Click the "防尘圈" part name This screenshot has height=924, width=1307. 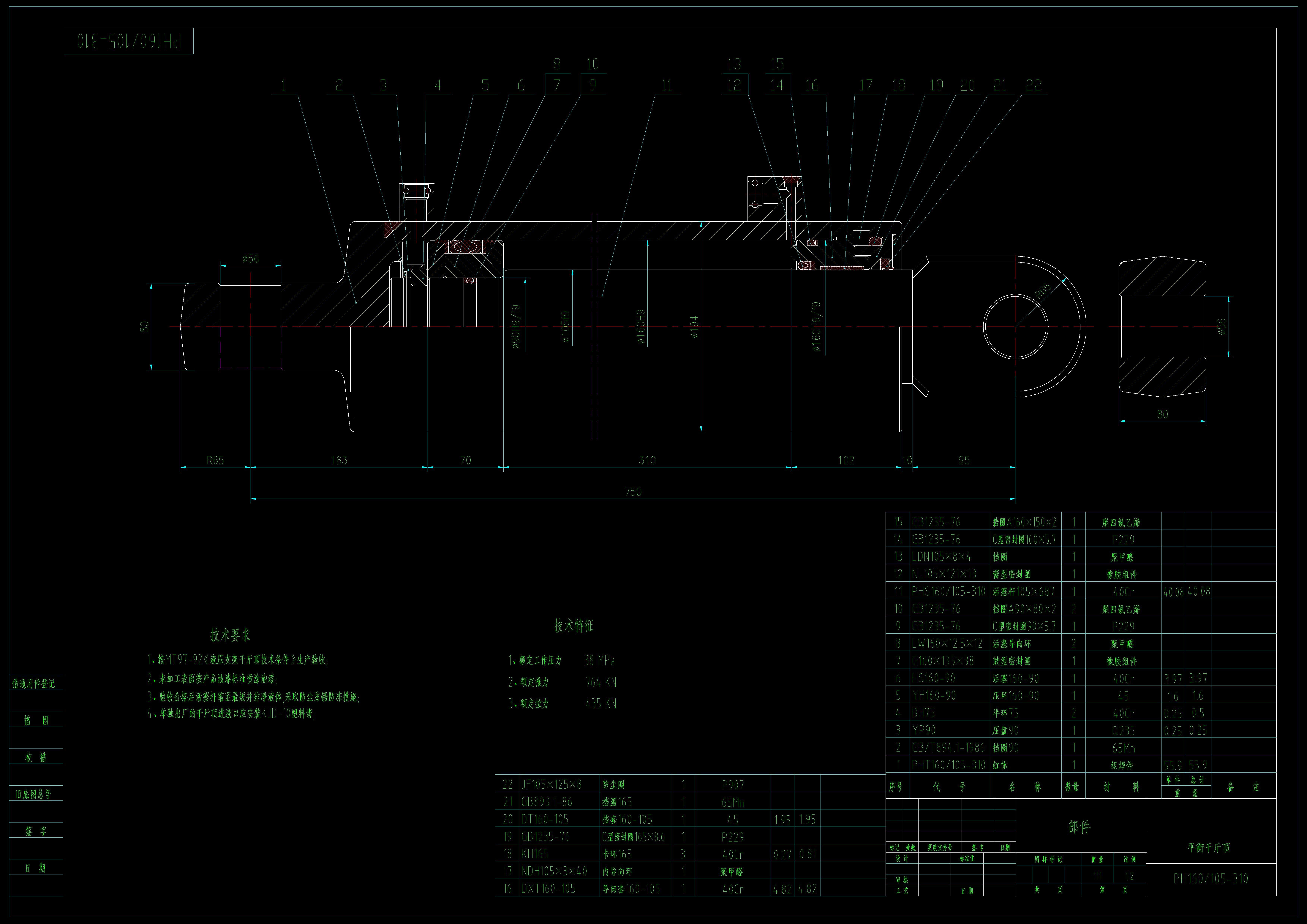613,785
